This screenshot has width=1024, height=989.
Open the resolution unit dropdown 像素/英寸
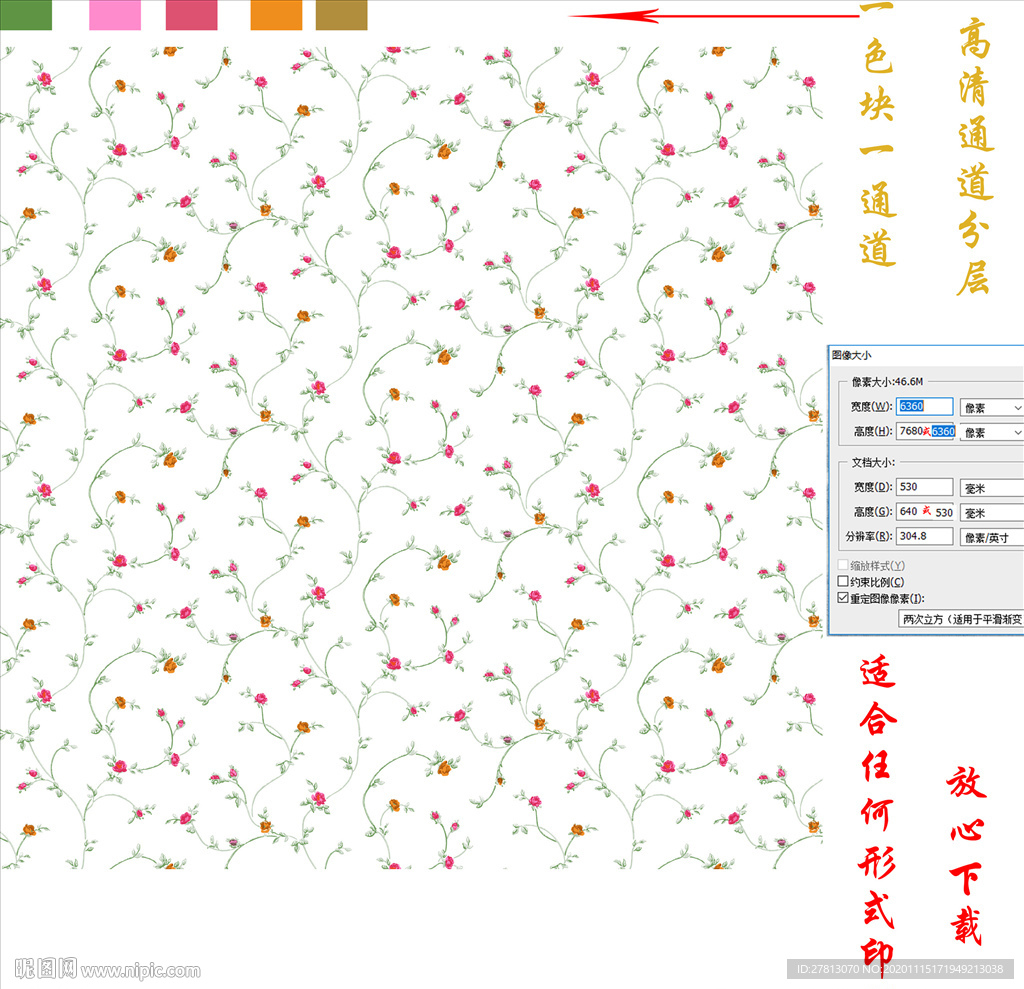pyautogui.click(x=991, y=538)
